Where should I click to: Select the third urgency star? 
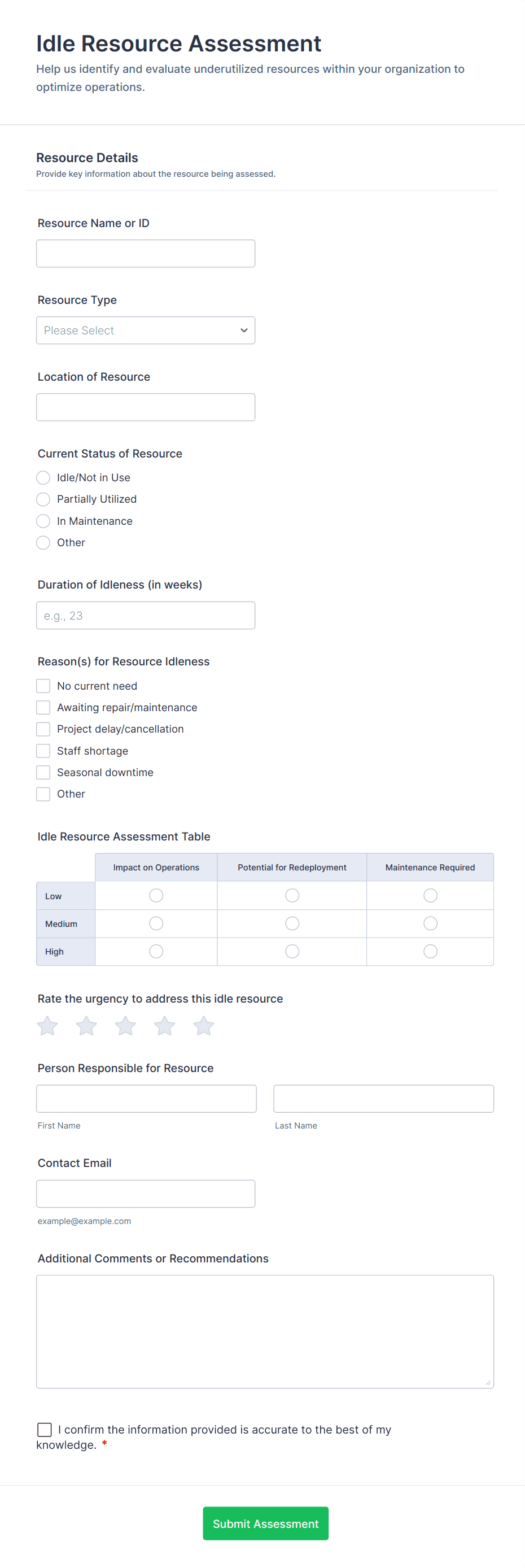pos(125,1026)
